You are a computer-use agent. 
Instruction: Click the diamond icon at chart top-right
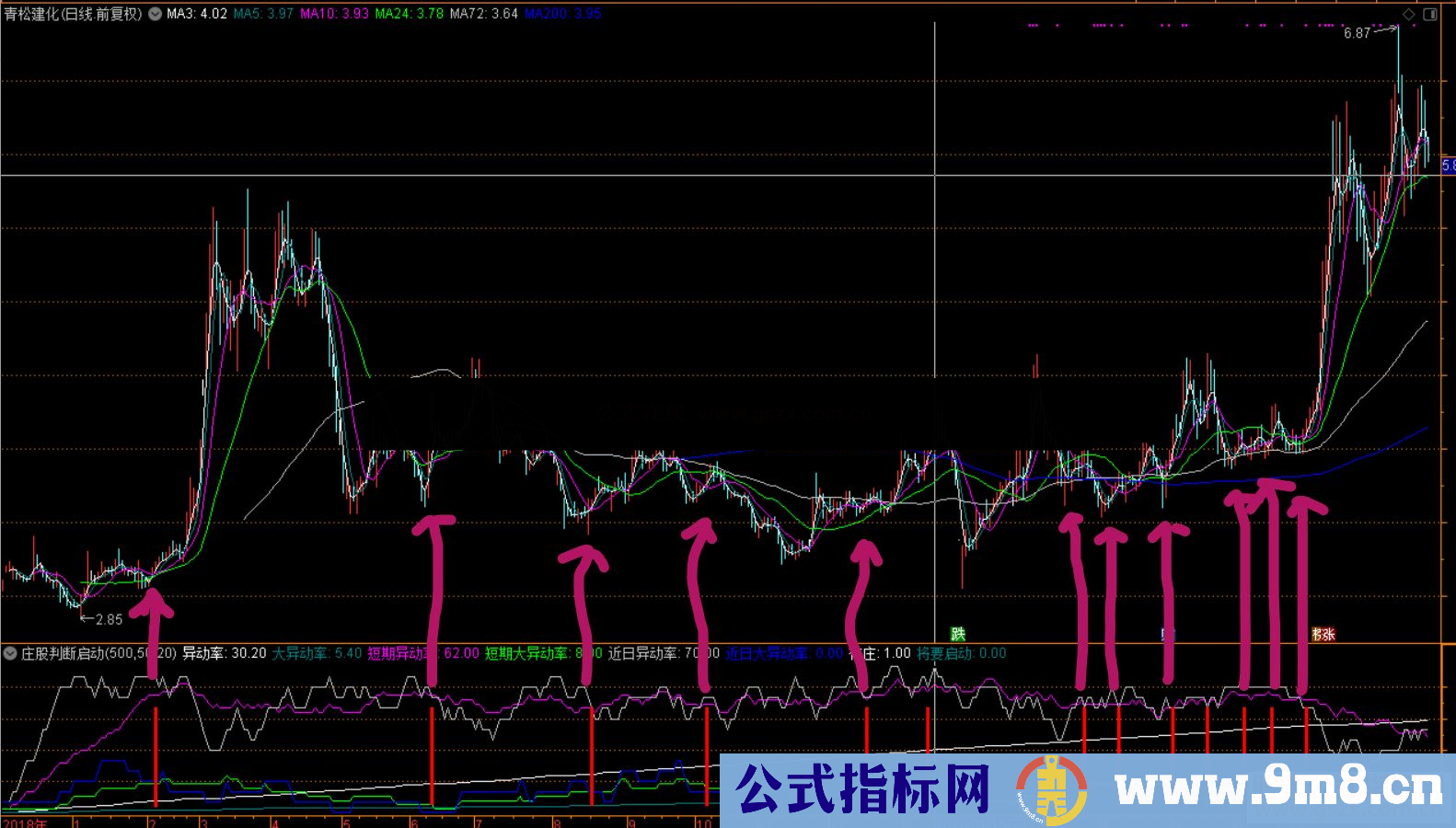[1408, 14]
